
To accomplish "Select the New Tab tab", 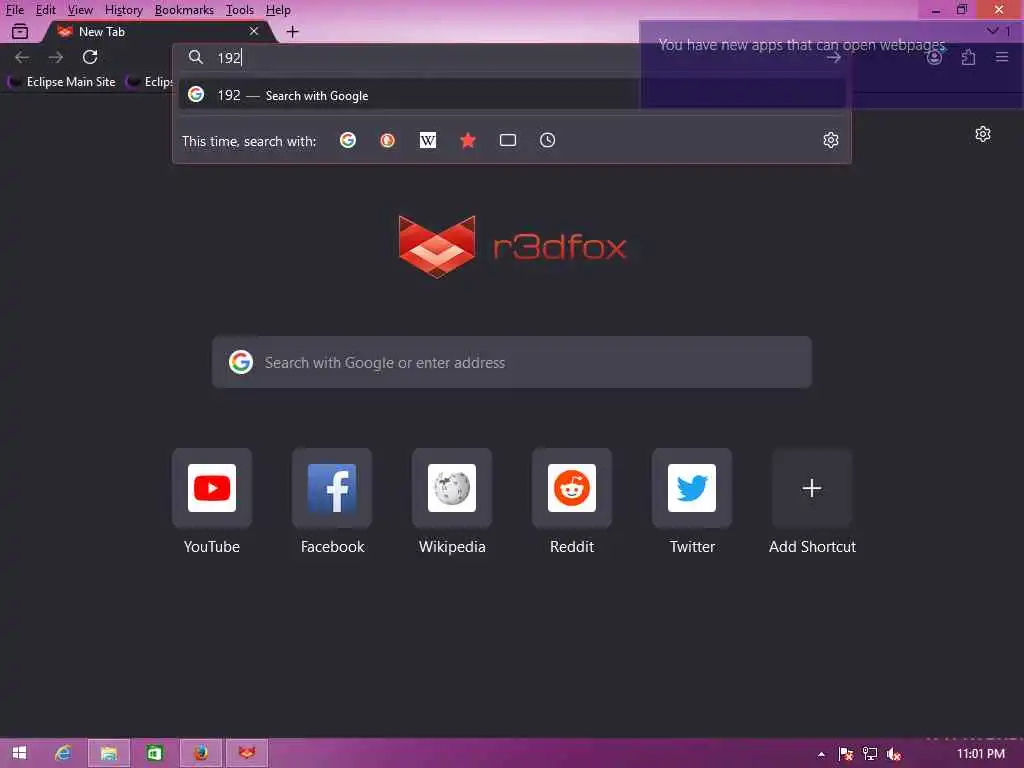I will pyautogui.click(x=157, y=31).
